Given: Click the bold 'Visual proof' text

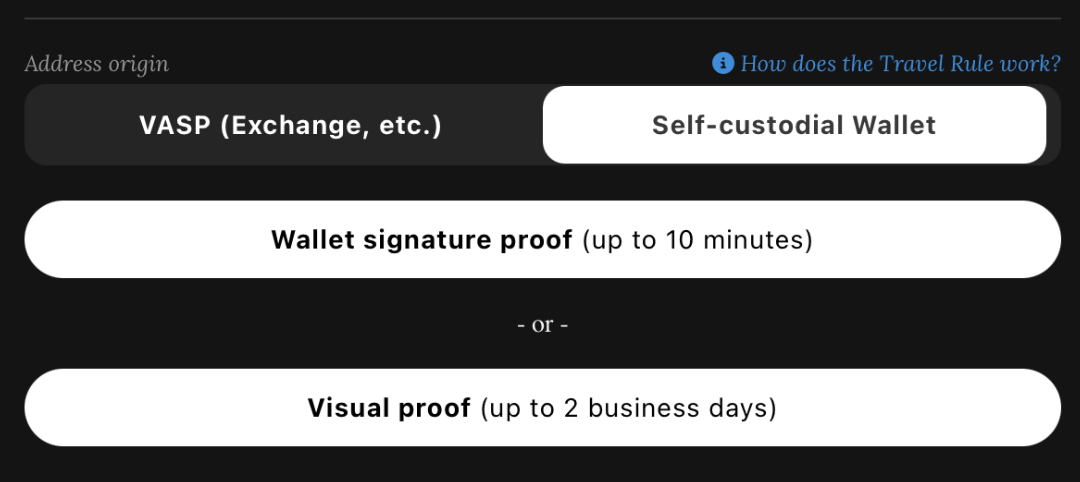Looking at the screenshot, I should (x=389, y=408).
